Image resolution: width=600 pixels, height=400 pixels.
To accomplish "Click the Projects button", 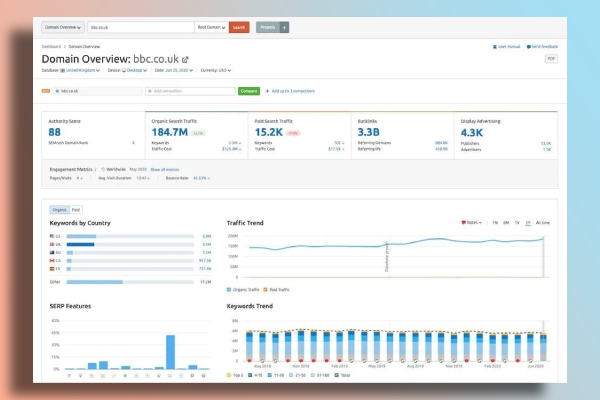I will point(268,27).
